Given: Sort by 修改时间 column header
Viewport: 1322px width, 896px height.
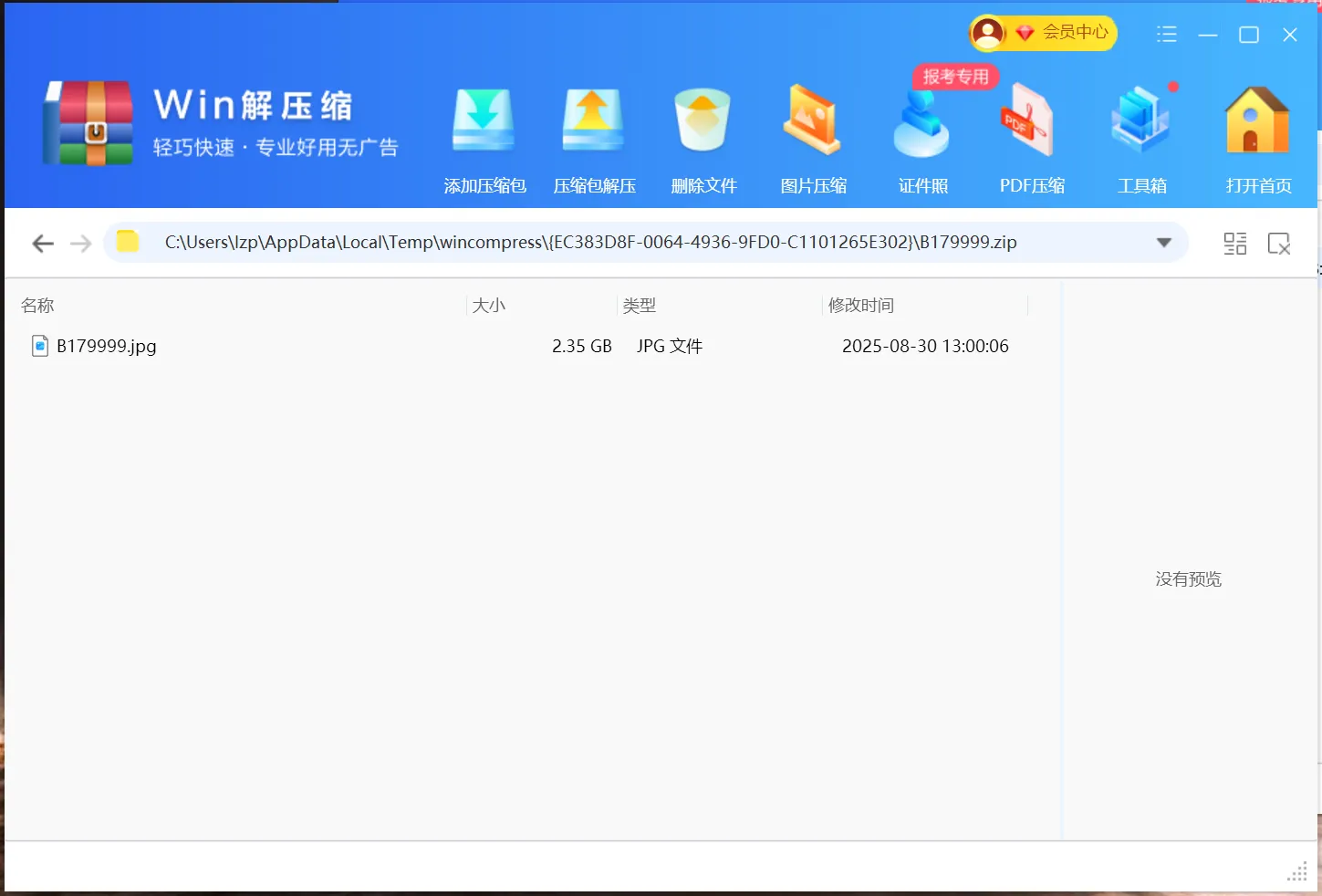Looking at the screenshot, I should point(860,306).
